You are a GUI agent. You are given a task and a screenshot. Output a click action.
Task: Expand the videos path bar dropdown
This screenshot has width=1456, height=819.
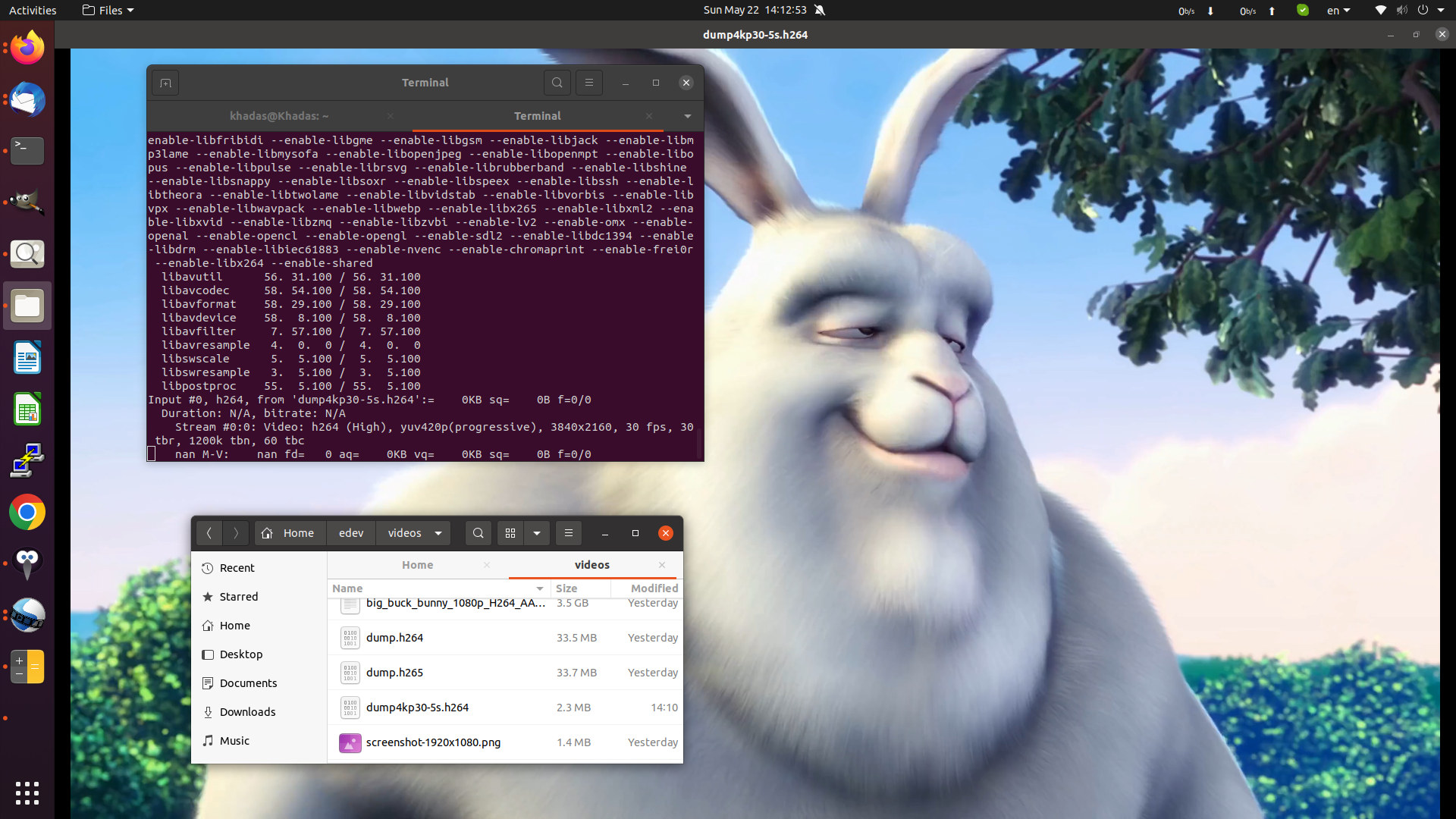pyautogui.click(x=438, y=533)
